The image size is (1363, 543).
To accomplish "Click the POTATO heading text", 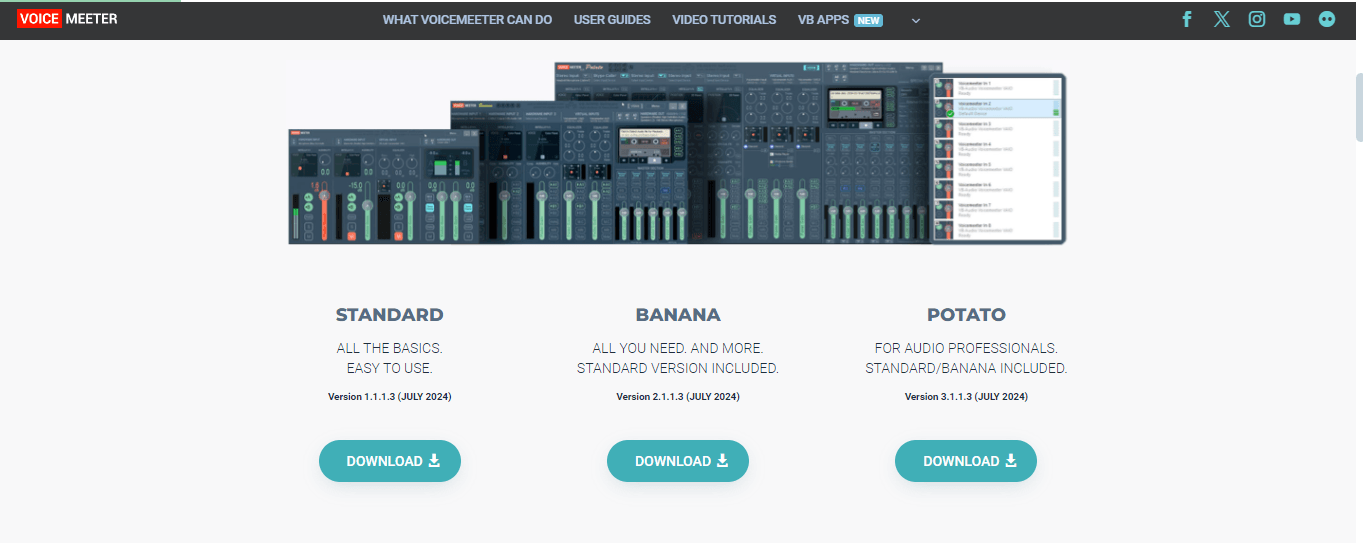I will tap(966, 315).
